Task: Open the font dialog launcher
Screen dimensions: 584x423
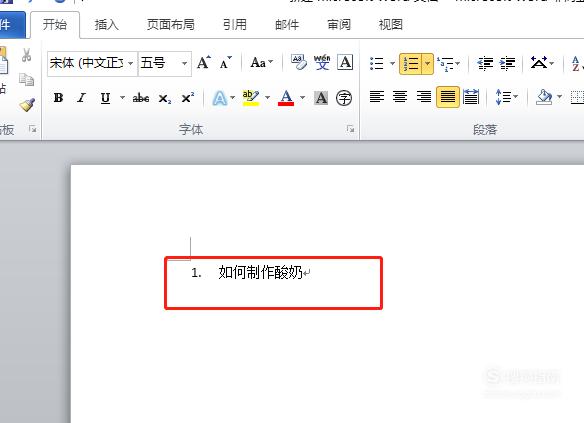Action: click(x=350, y=129)
